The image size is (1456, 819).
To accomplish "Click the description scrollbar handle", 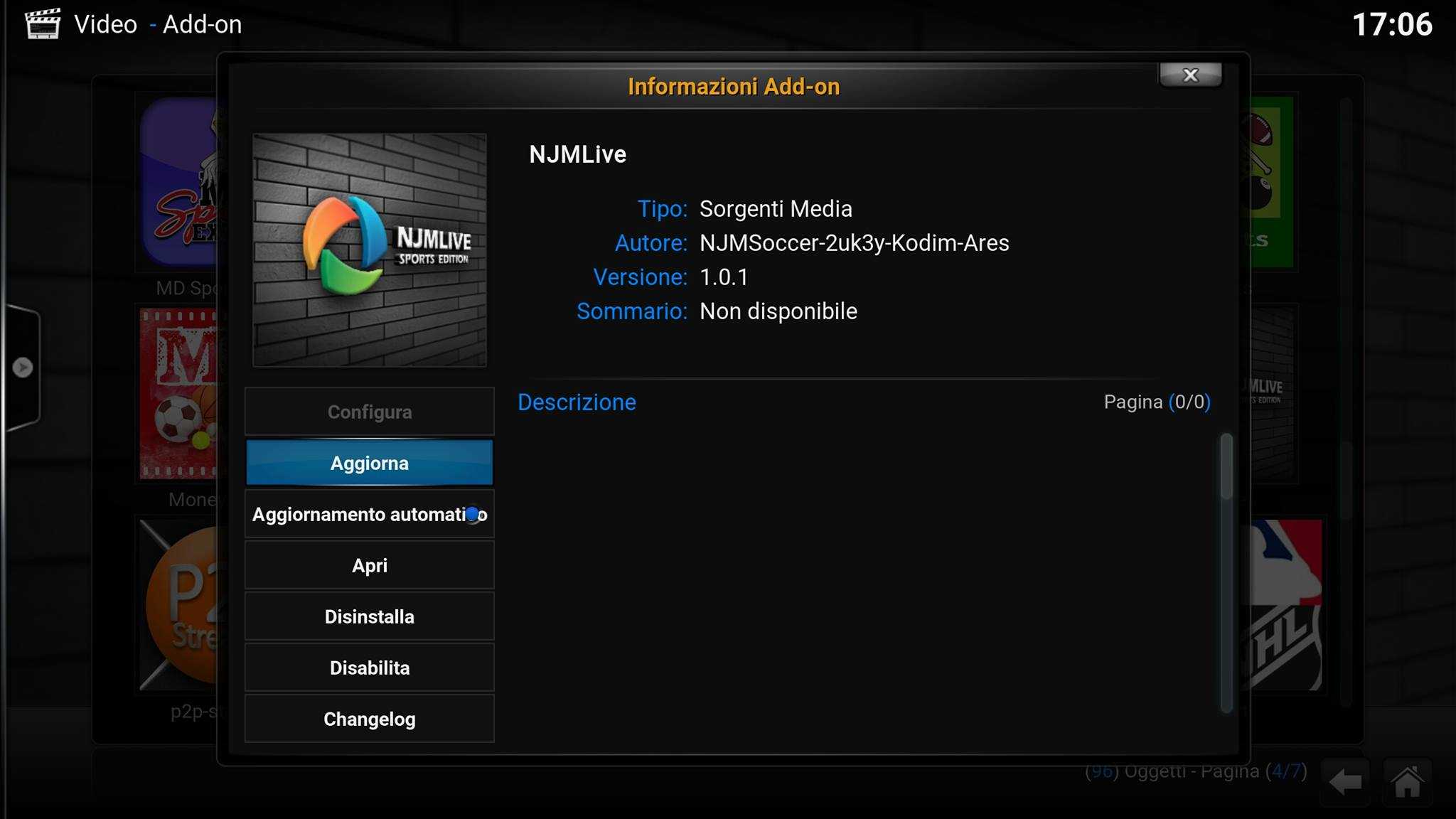I will click(1226, 466).
